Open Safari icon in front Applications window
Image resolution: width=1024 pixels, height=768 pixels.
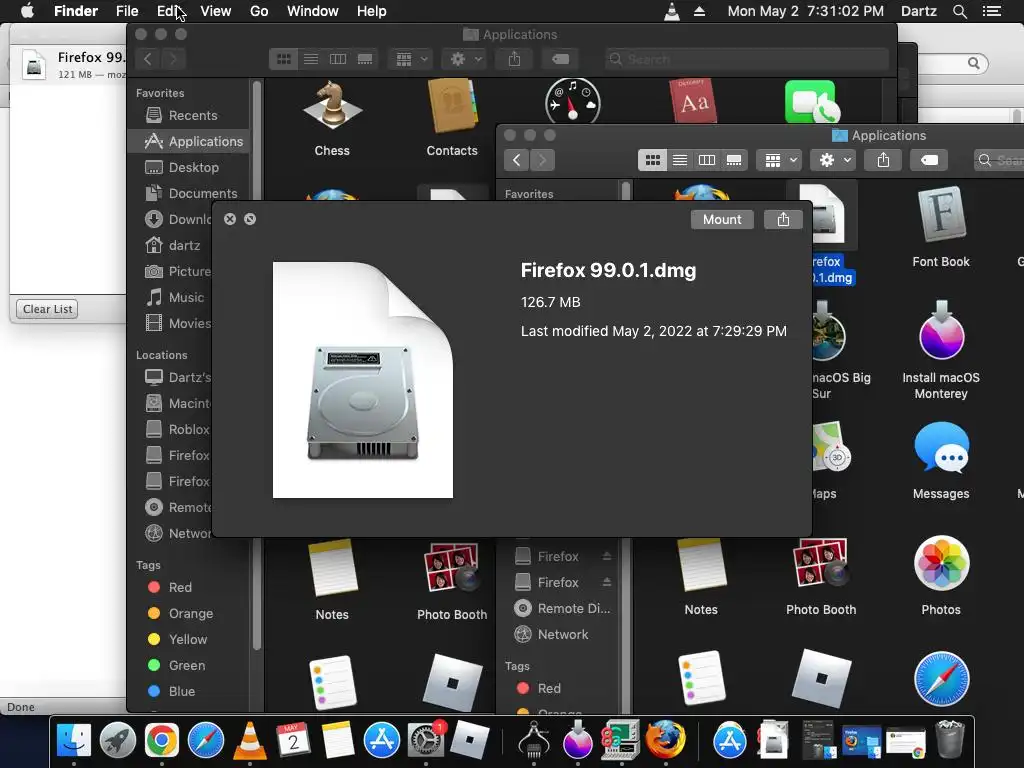[x=941, y=679]
